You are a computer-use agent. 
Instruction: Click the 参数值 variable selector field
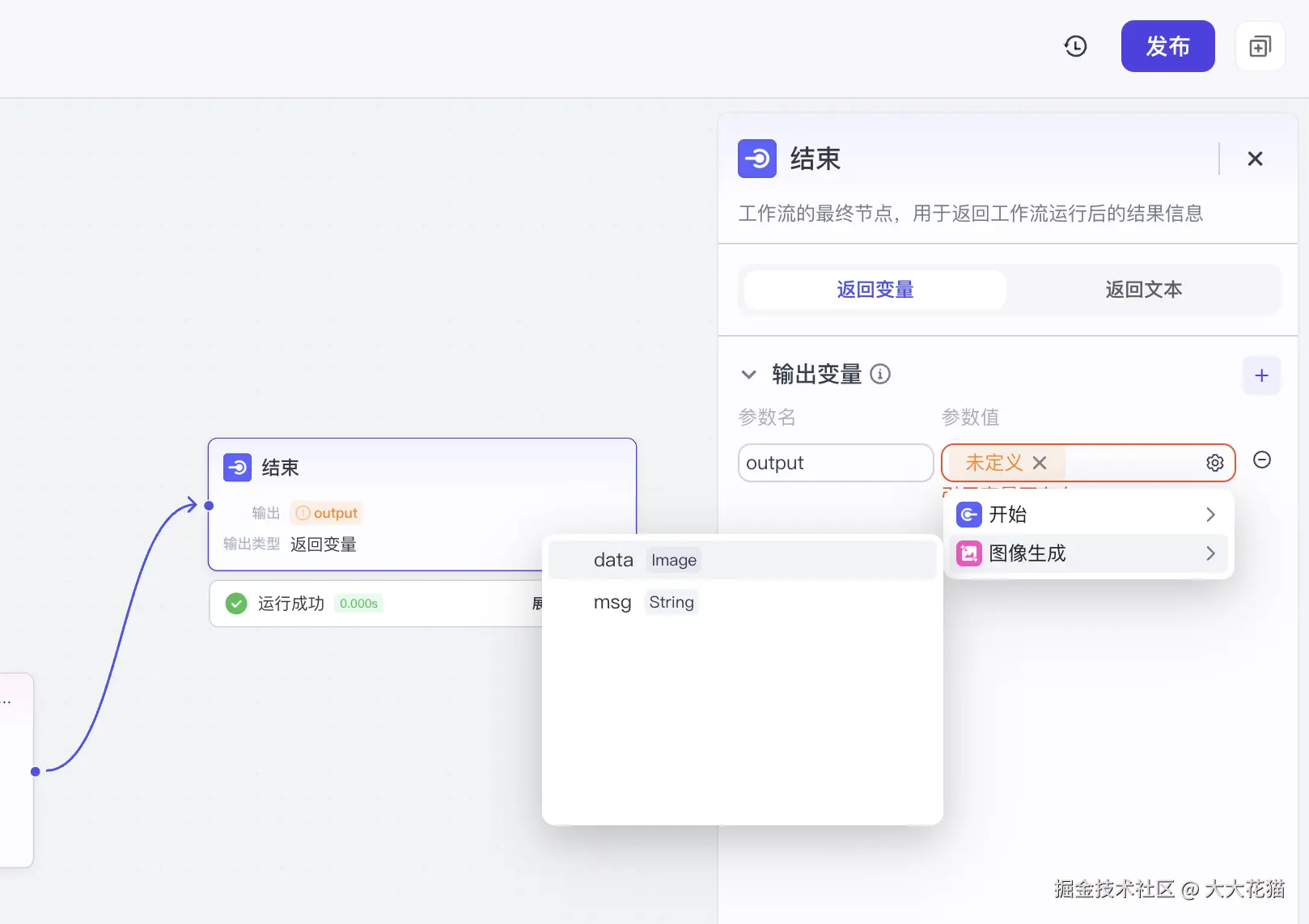point(1088,463)
